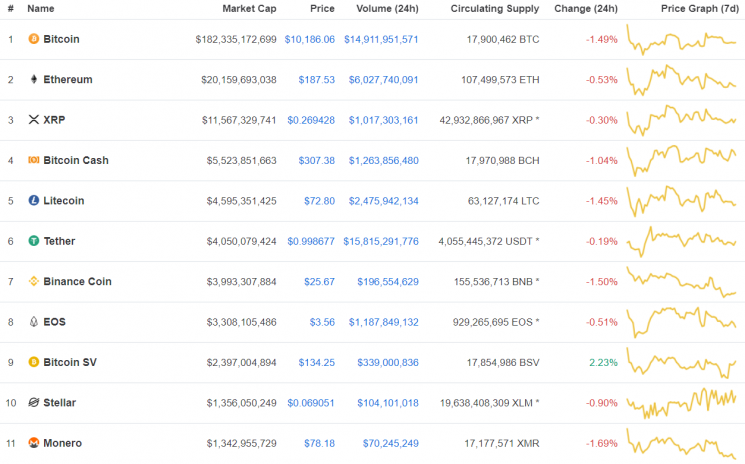The image size is (745, 464).
Task: Open Bitcoin SV 7-day price graph
Action: click(x=681, y=362)
